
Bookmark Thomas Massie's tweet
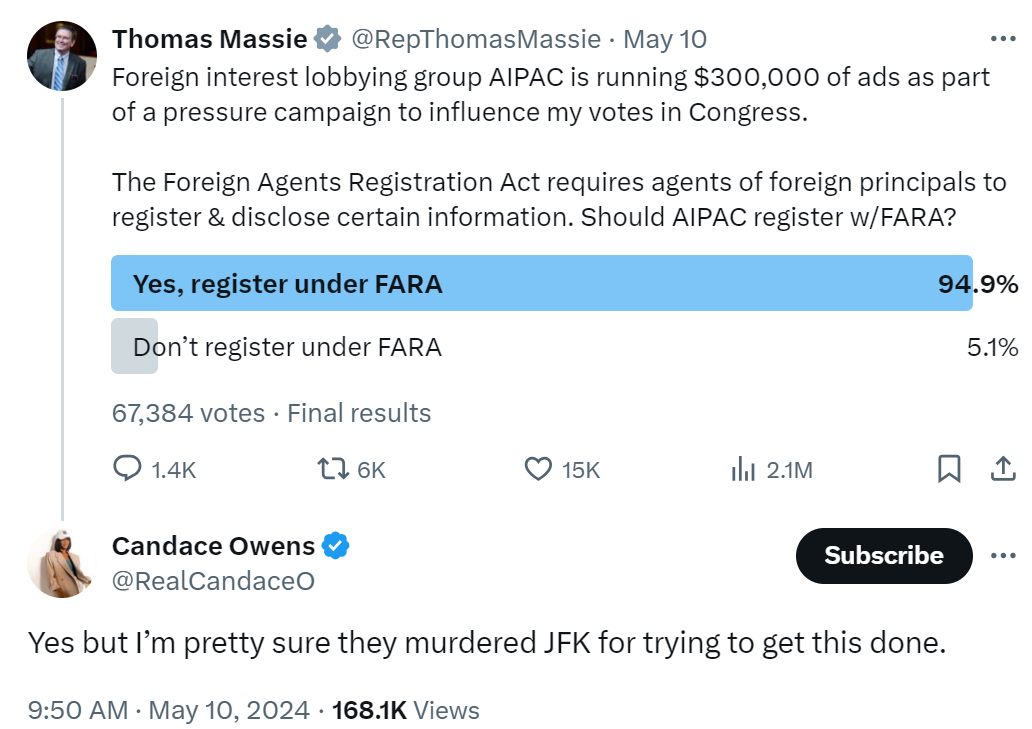pyautogui.click(x=949, y=469)
